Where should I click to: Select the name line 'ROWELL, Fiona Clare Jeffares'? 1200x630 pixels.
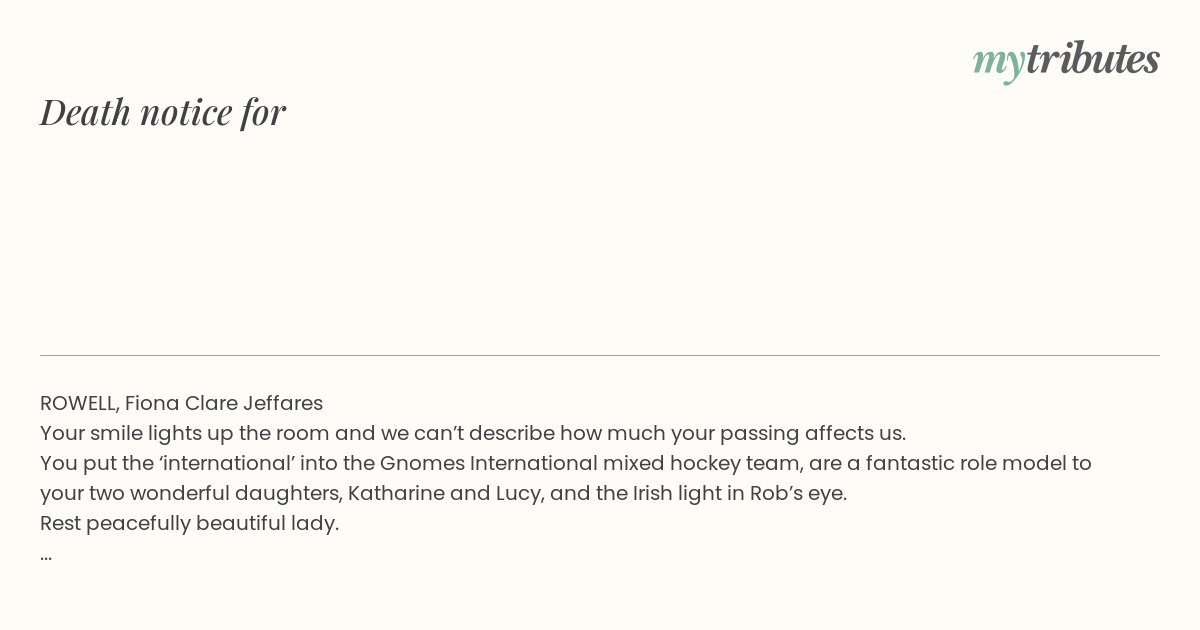[x=181, y=403]
